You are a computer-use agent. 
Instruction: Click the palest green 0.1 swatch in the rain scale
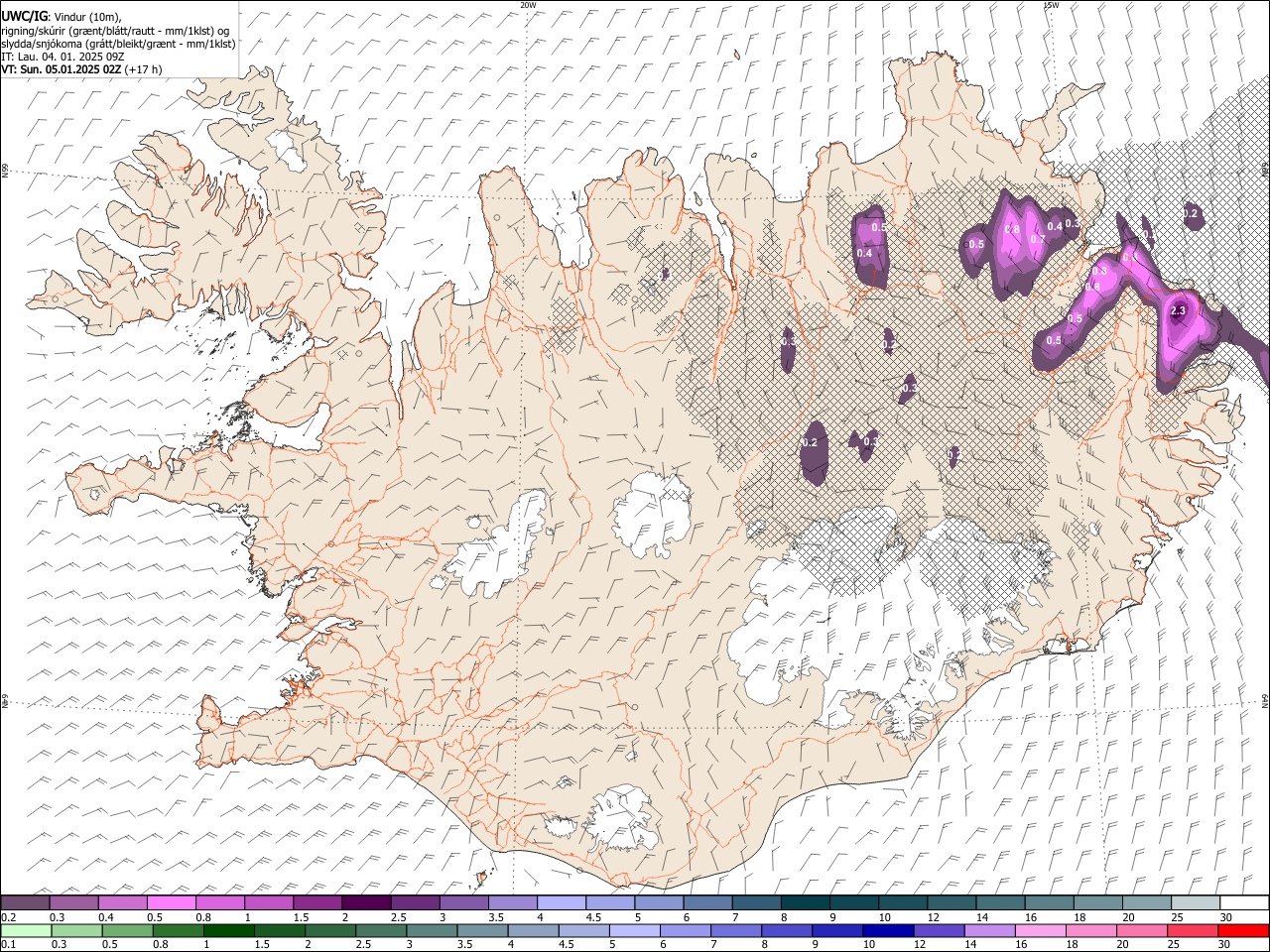coord(26,931)
